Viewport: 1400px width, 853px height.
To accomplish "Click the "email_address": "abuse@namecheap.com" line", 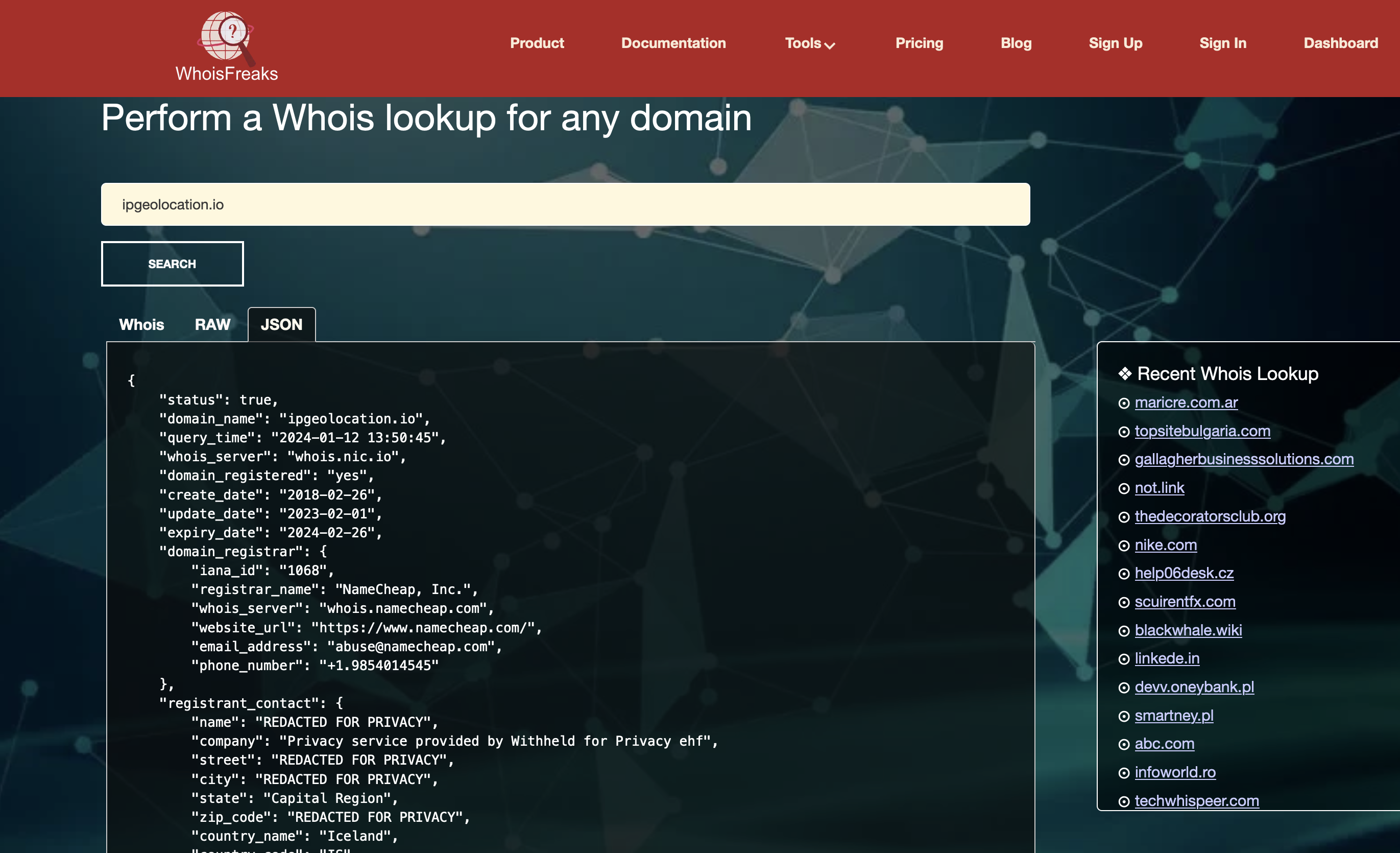I will (x=347, y=646).
